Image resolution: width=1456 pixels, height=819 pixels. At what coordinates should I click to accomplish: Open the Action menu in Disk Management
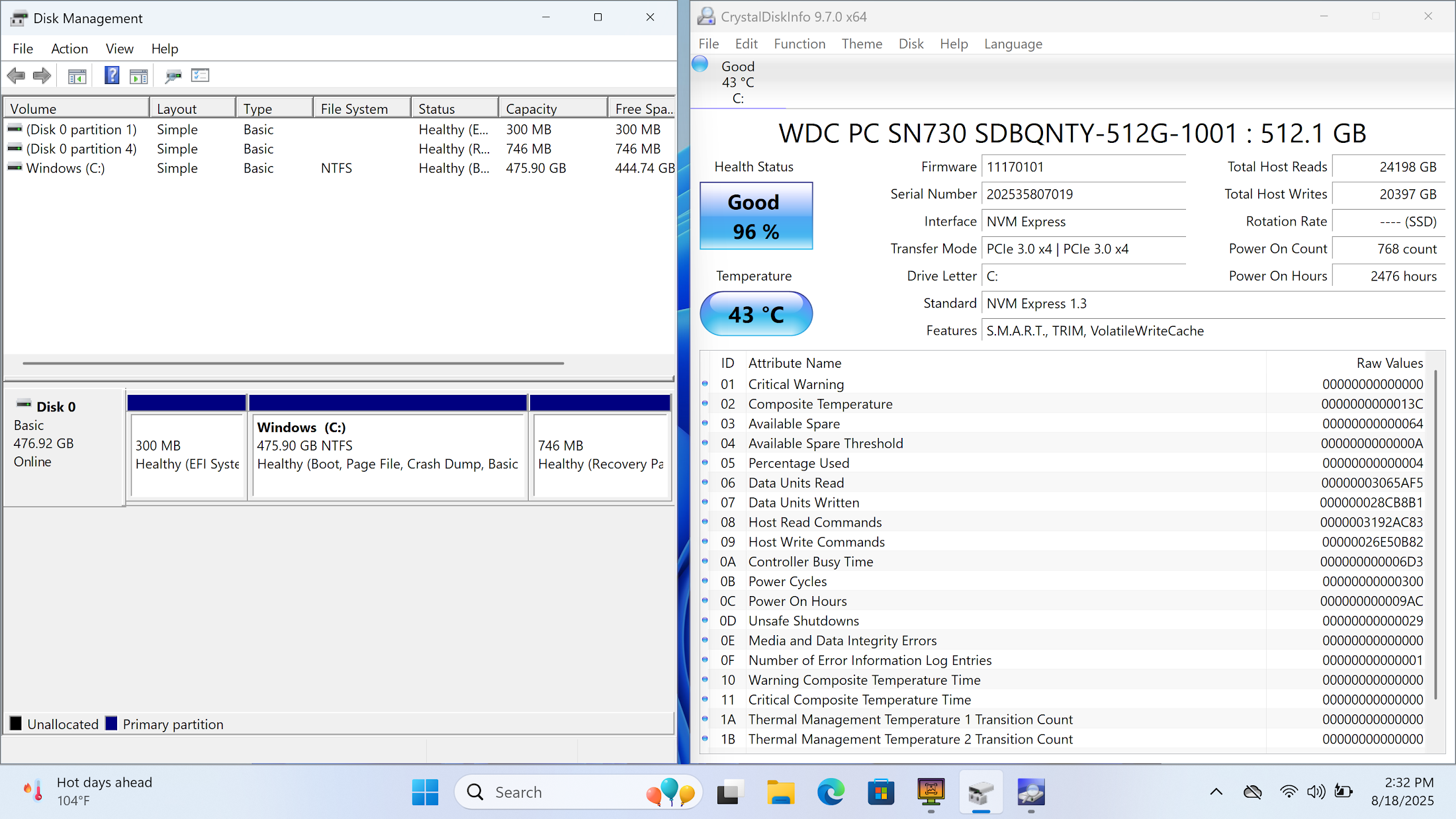69,48
